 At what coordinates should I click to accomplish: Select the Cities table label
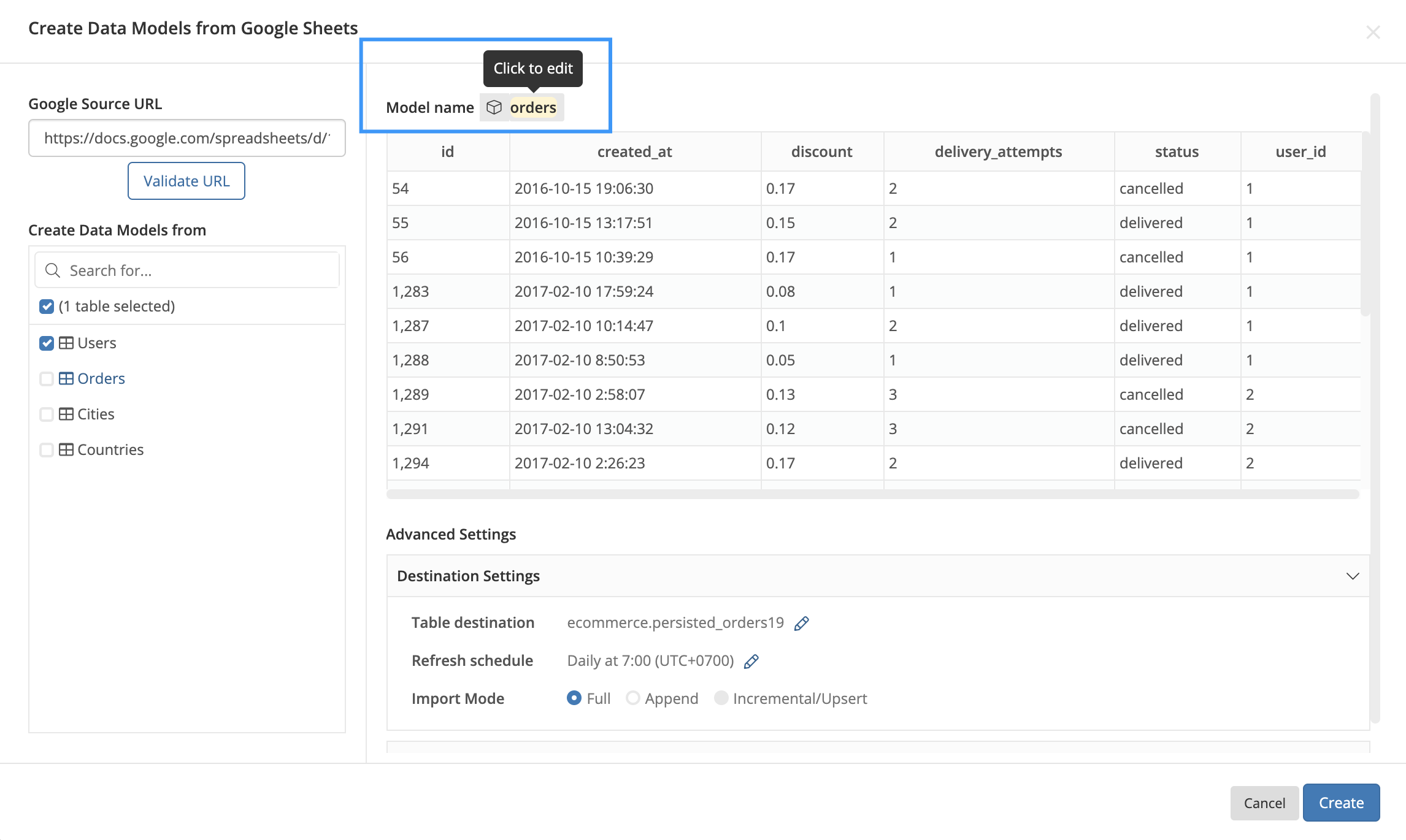(x=96, y=414)
